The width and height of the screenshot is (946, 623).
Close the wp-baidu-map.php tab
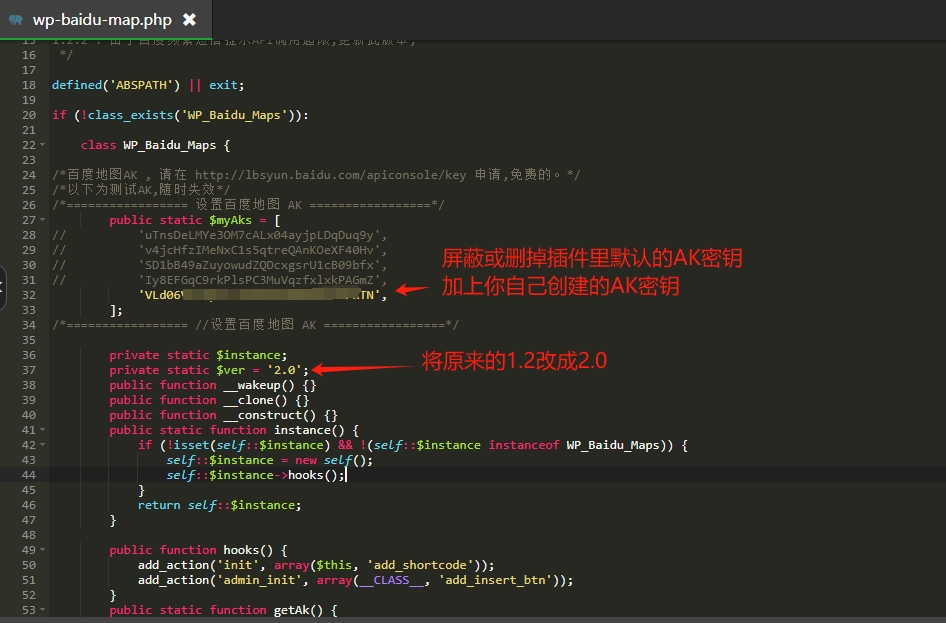pyautogui.click(x=189, y=20)
